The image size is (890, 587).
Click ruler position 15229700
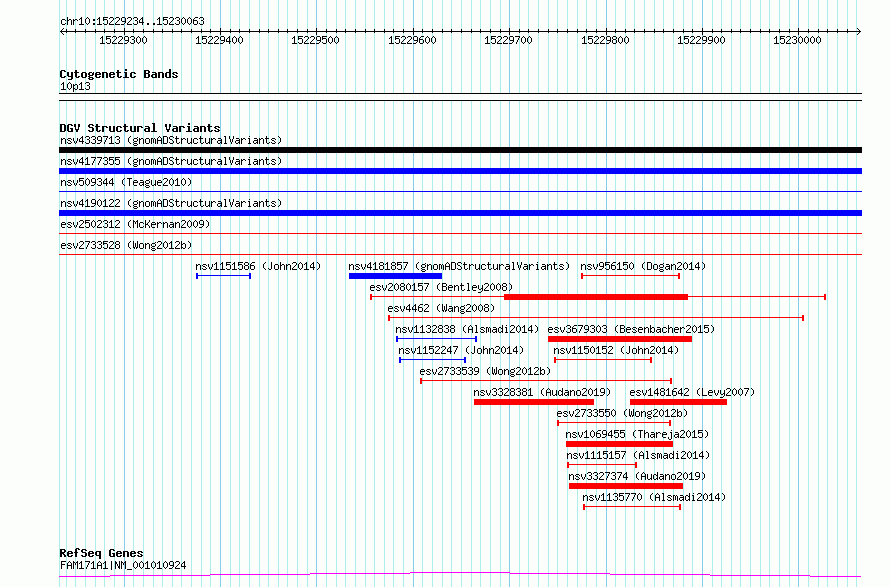(508, 40)
